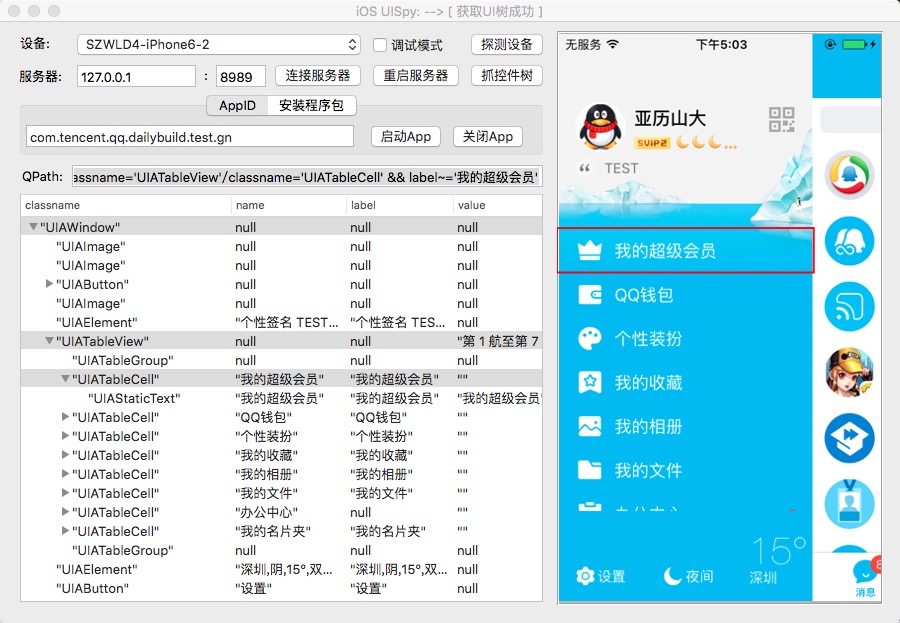Click the 探测设备 button
Screen dimensions: 900x623
click(x=507, y=45)
